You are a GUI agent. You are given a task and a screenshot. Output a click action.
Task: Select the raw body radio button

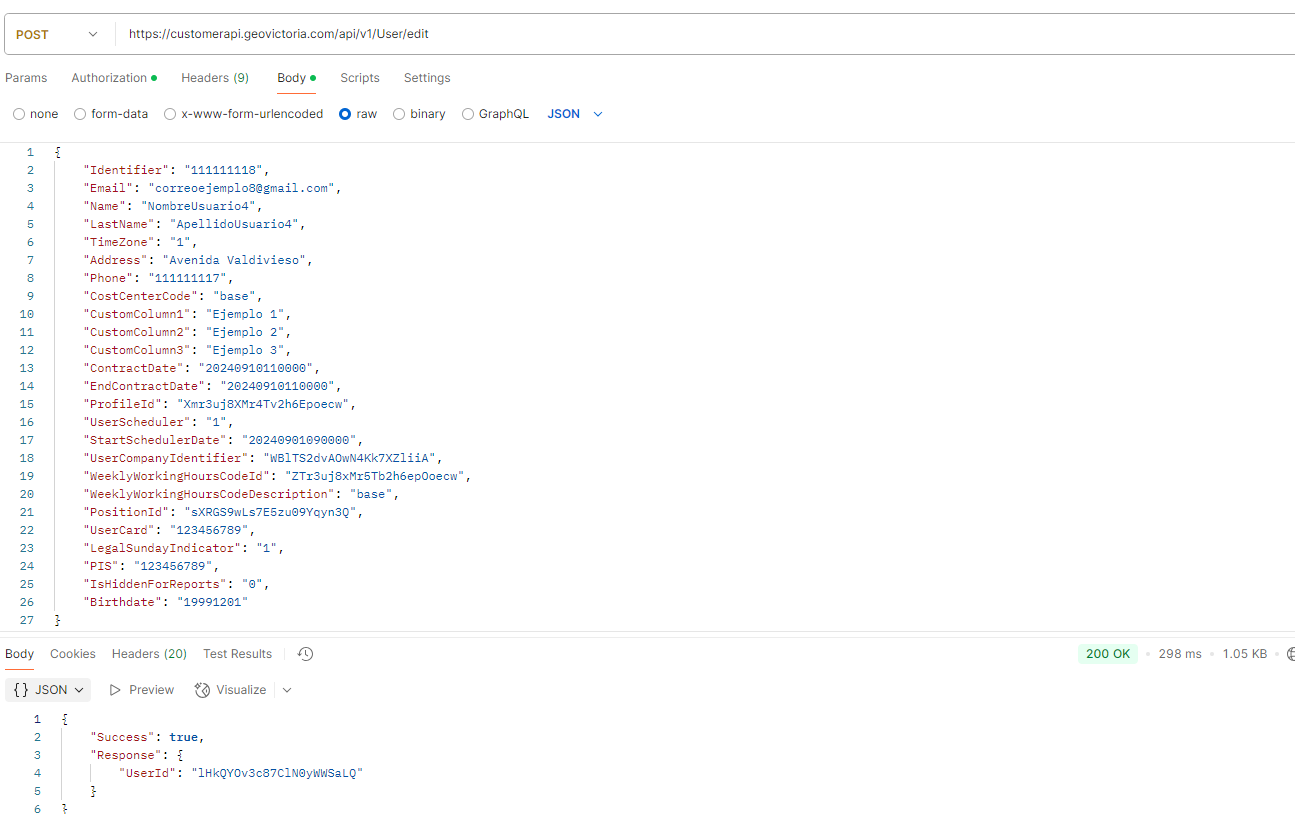[x=345, y=114]
